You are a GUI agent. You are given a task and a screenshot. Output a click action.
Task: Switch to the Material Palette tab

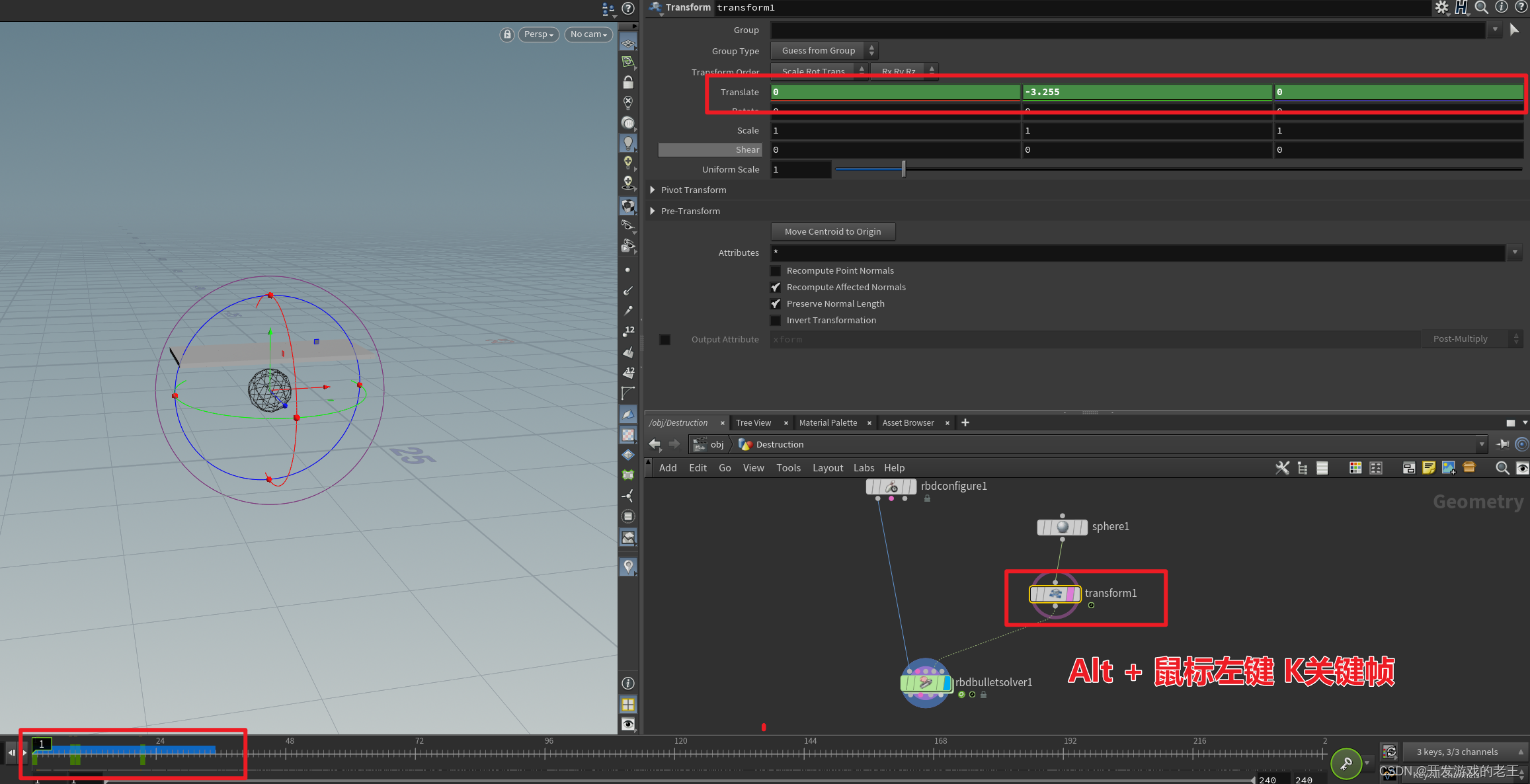pyautogui.click(x=828, y=423)
